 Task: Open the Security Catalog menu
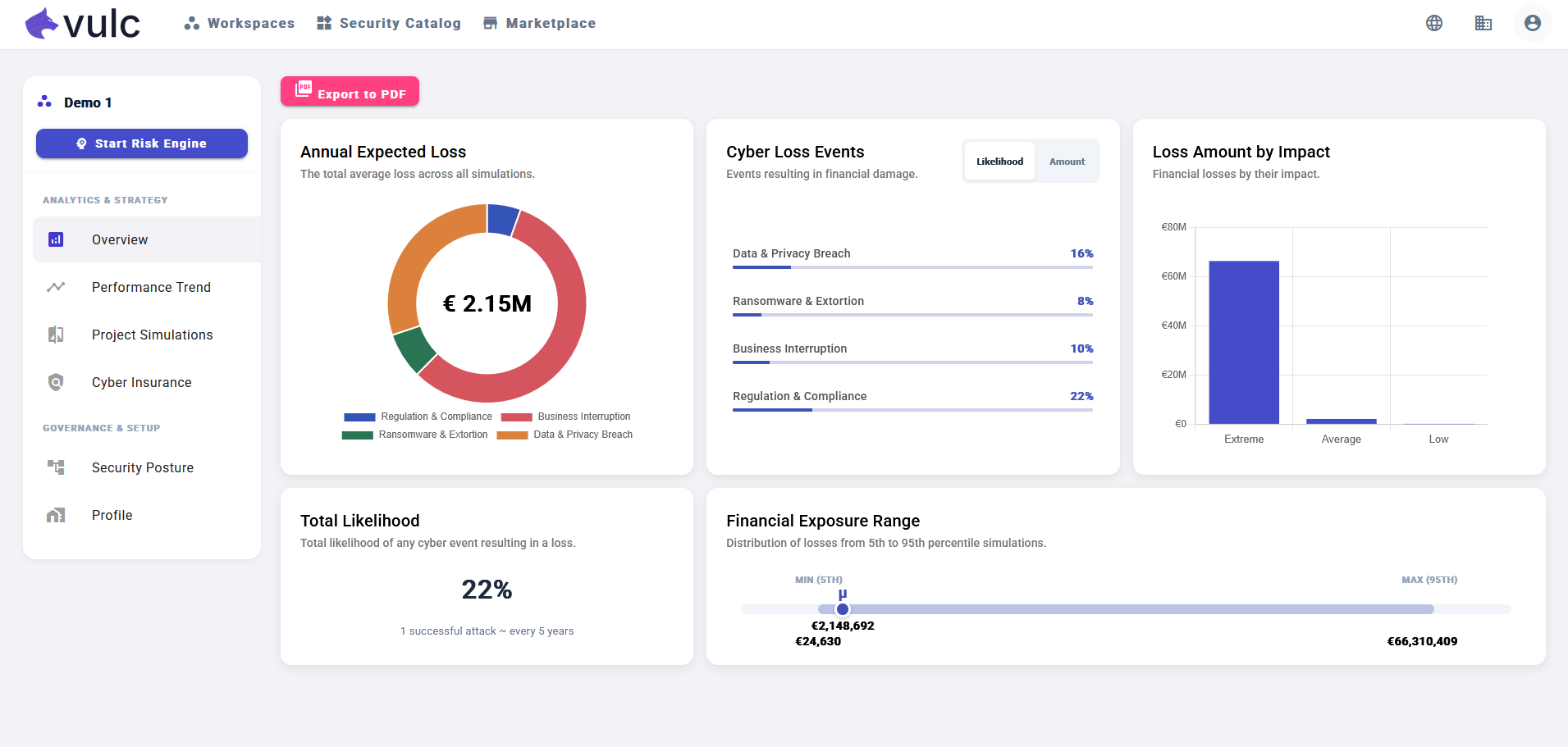coord(389,23)
